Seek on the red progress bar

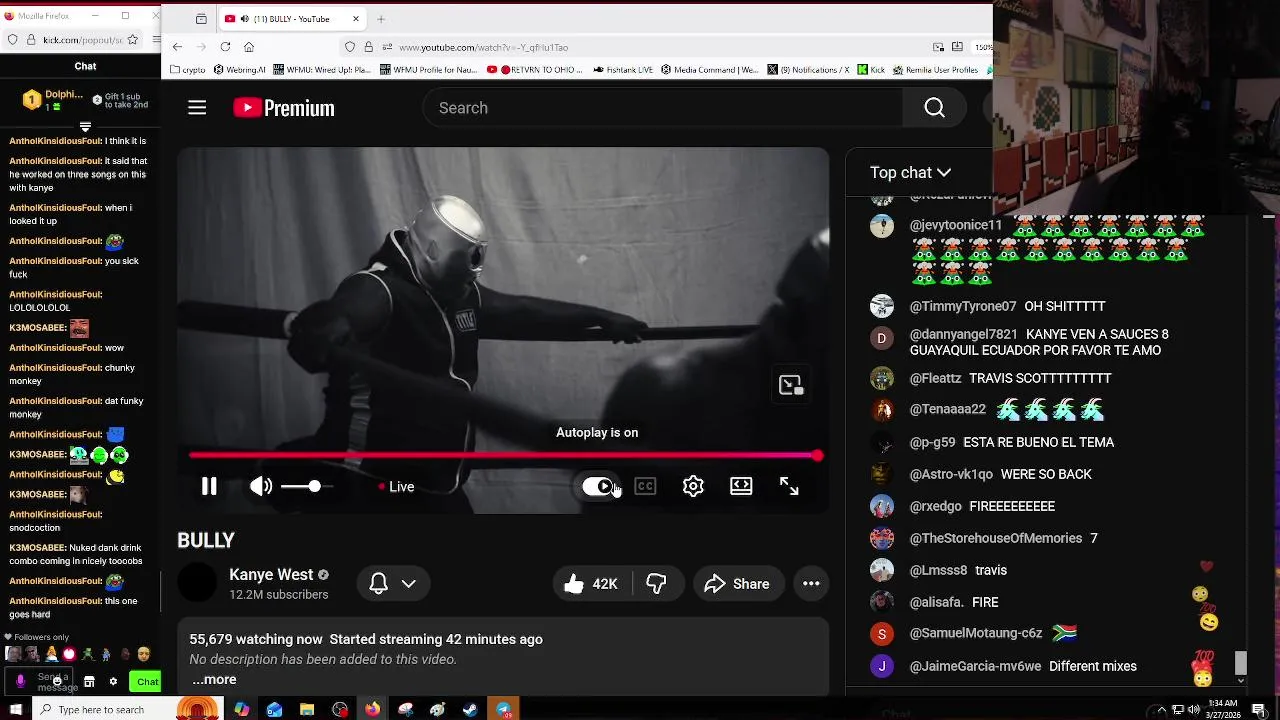pyautogui.click(x=505, y=455)
